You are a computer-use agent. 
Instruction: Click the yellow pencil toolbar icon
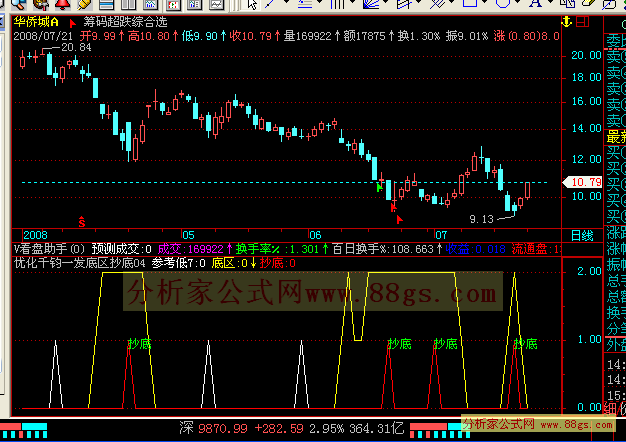pyautogui.click(x=85, y=4)
